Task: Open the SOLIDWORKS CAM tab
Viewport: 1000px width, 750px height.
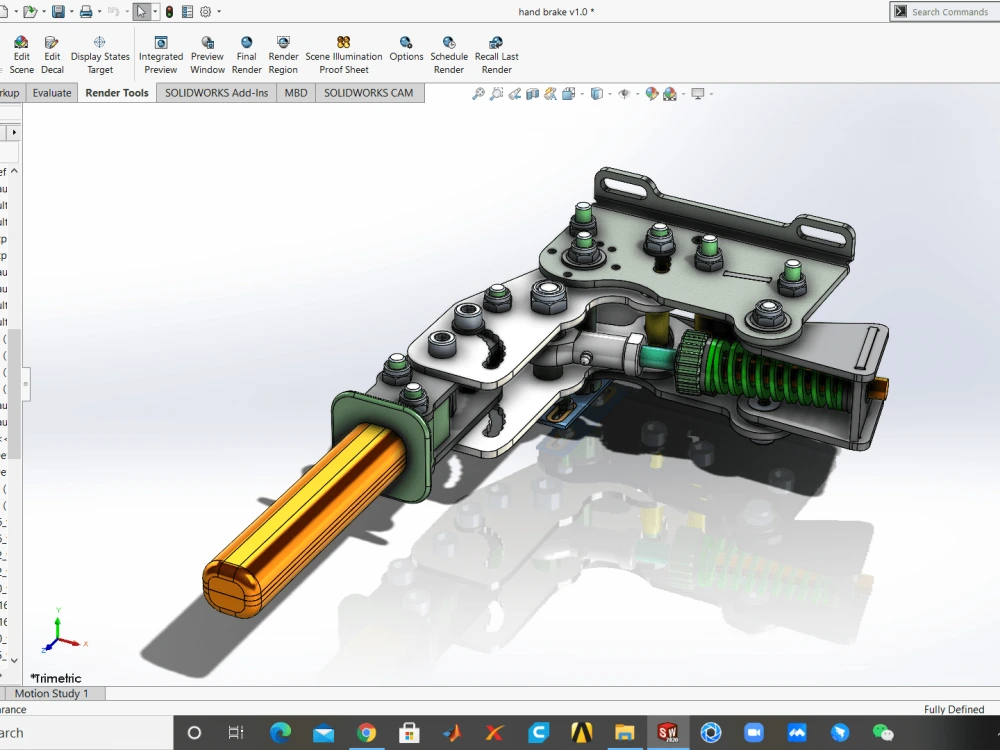Action: click(x=368, y=92)
